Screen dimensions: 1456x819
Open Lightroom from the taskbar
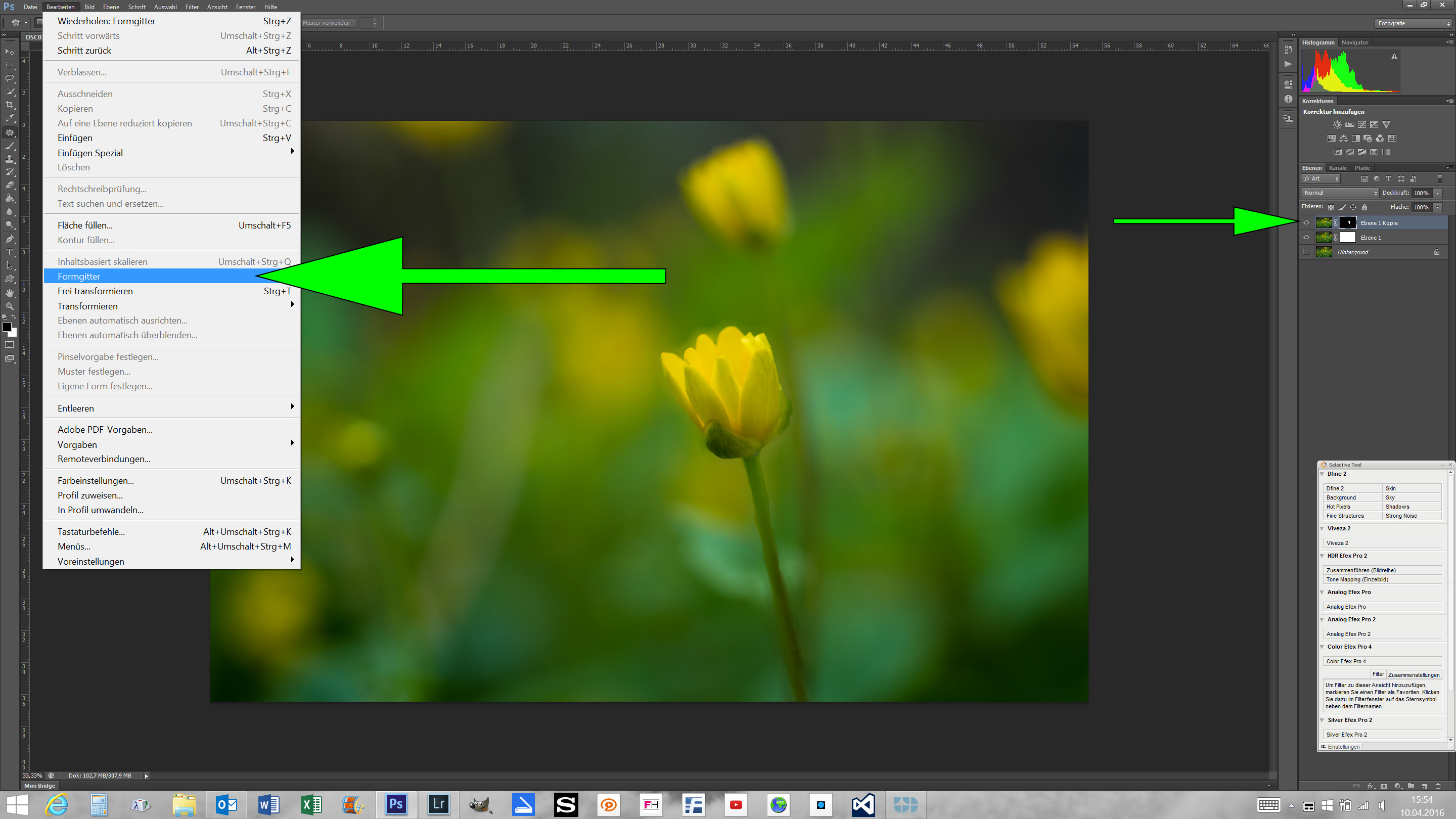[x=439, y=804]
